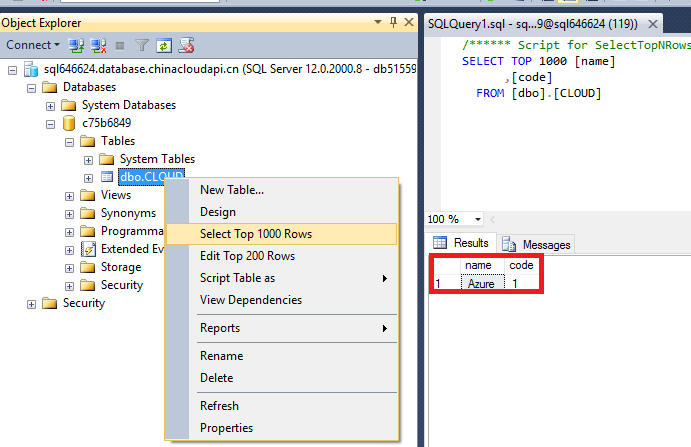Open the Reports submenu

(x=282, y=328)
